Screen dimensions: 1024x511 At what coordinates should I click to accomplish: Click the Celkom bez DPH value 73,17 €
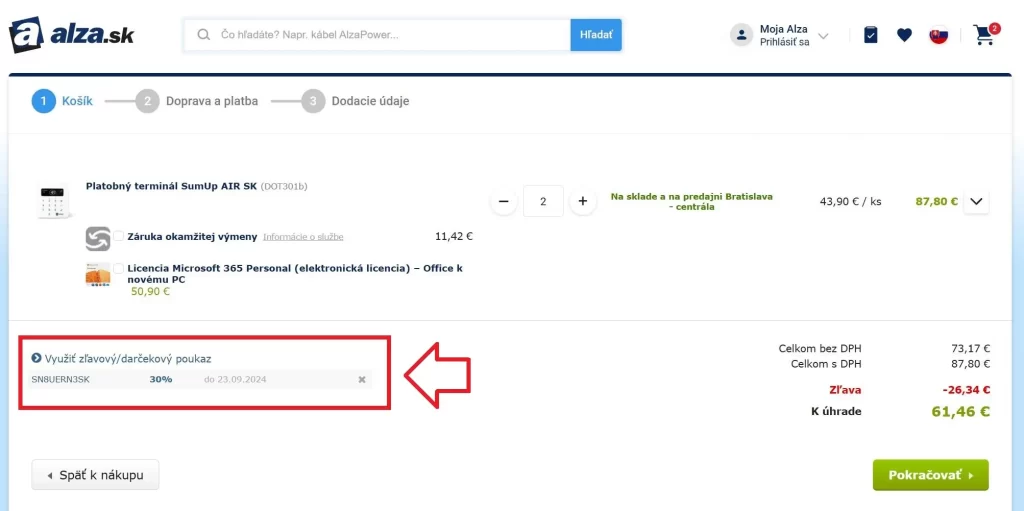click(971, 349)
